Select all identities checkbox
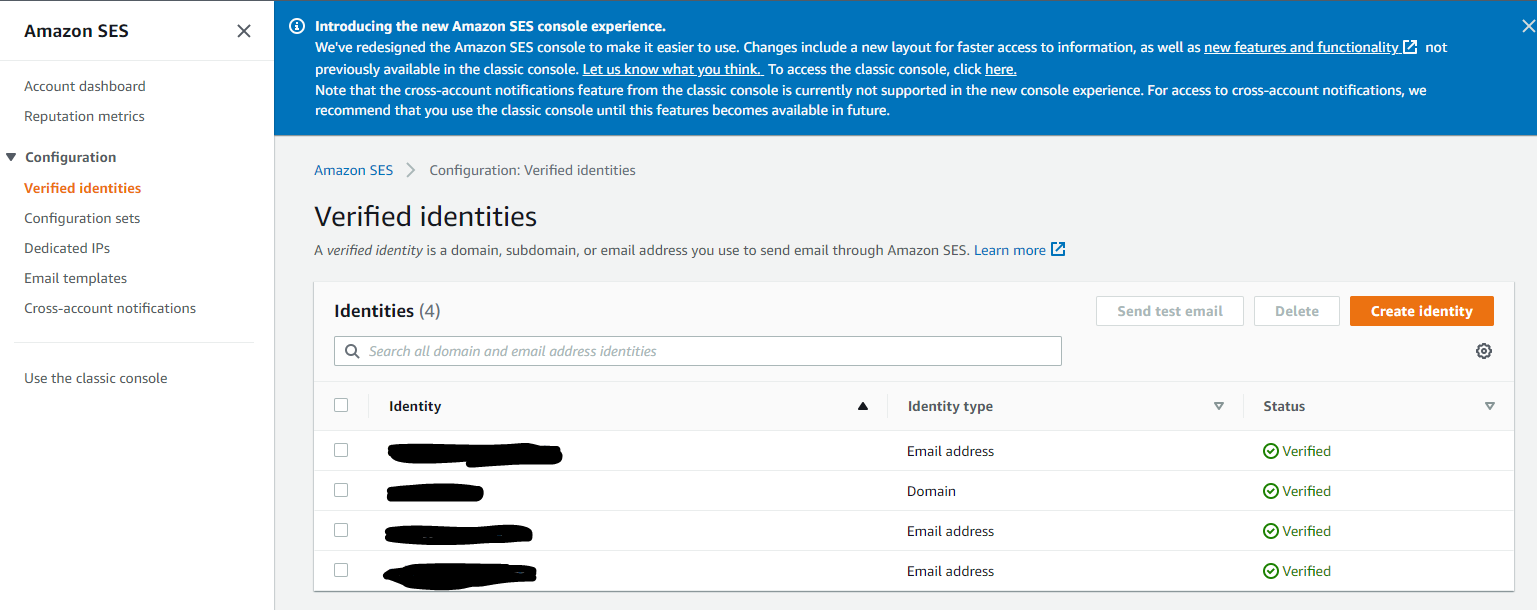Viewport: 1537px width, 610px height. (x=341, y=405)
